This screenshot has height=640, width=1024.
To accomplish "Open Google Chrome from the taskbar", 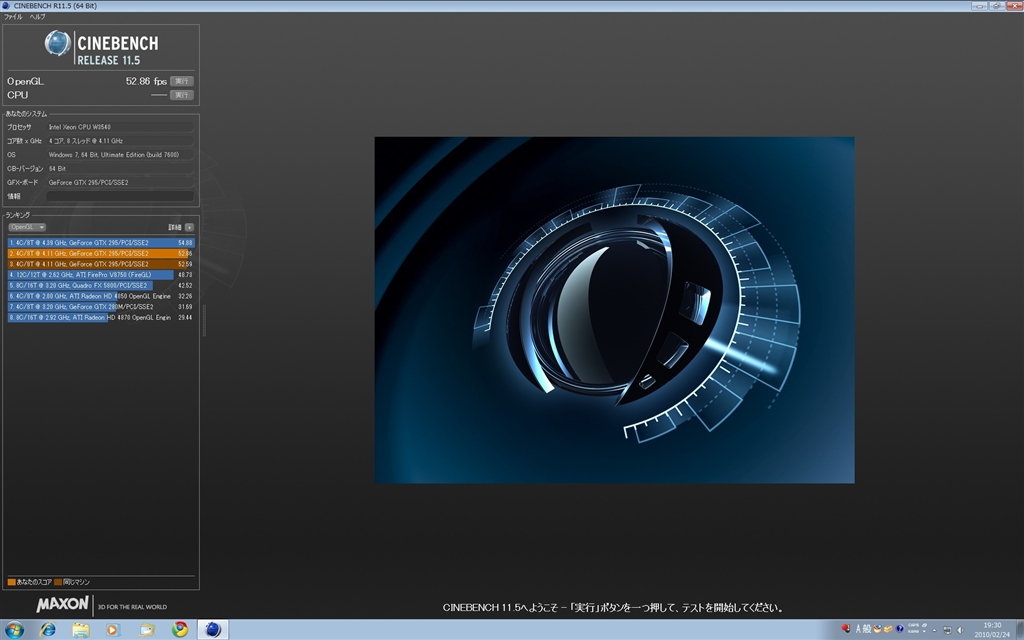I will [179, 629].
